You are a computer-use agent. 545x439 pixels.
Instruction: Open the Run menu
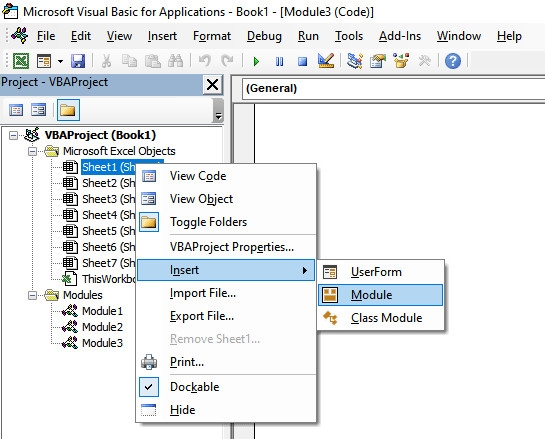tap(308, 36)
